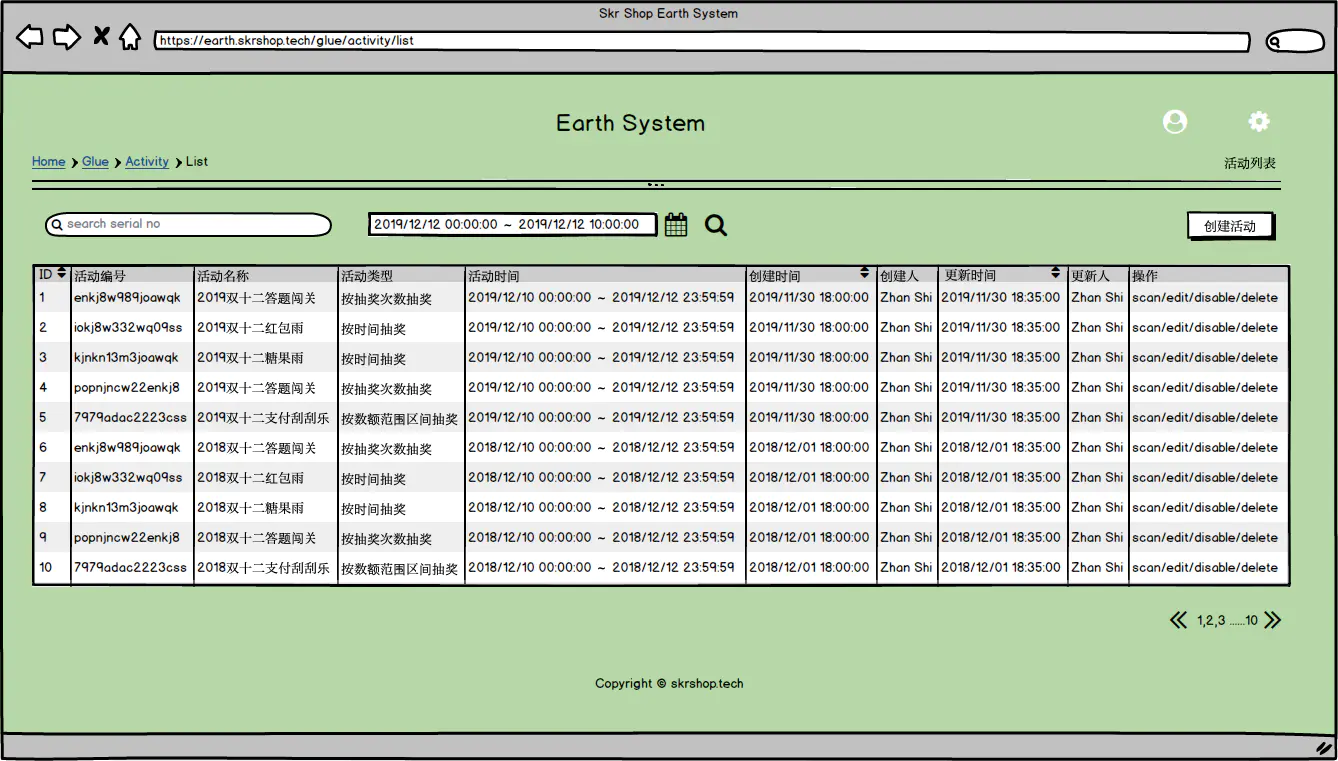Image resolution: width=1338 pixels, height=761 pixels.
Task: Click ID cell 9 in the table
Action: point(43,538)
